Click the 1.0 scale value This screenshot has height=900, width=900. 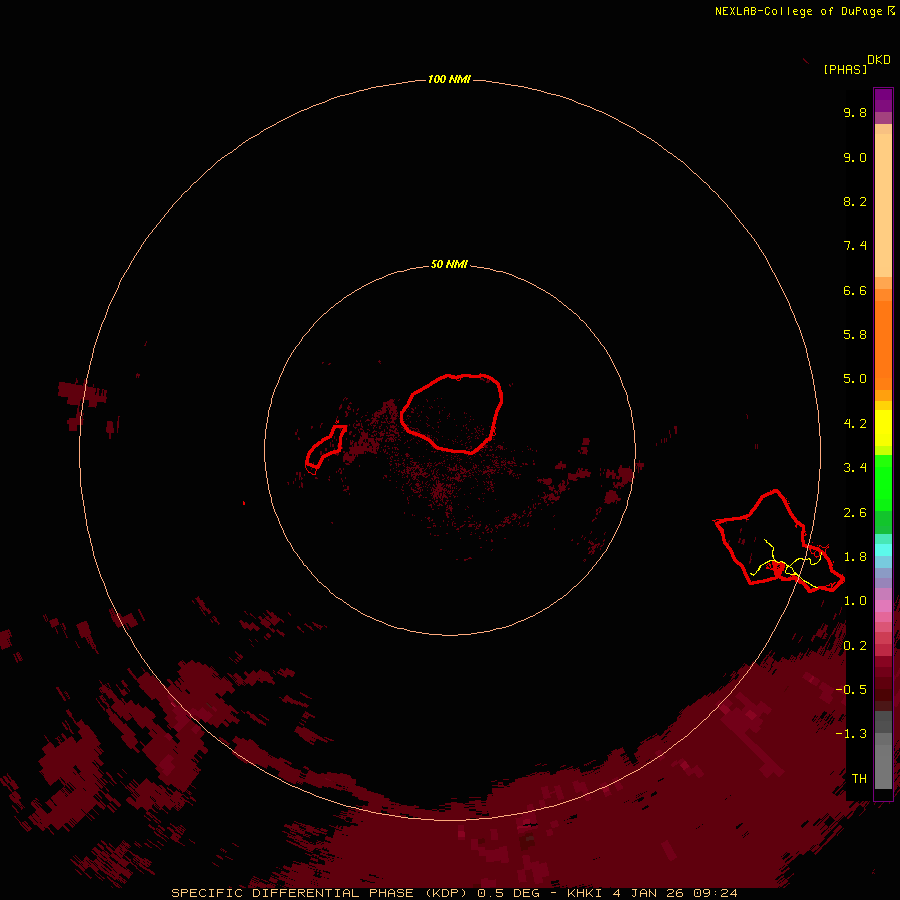click(x=855, y=601)
